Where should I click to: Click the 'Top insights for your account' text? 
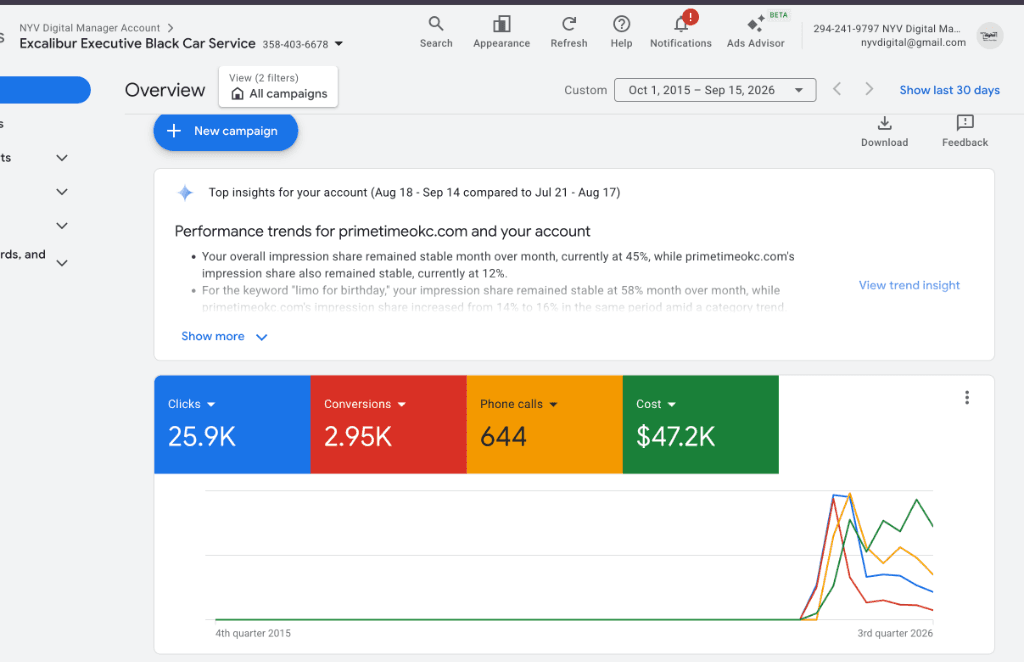(414, 193)
